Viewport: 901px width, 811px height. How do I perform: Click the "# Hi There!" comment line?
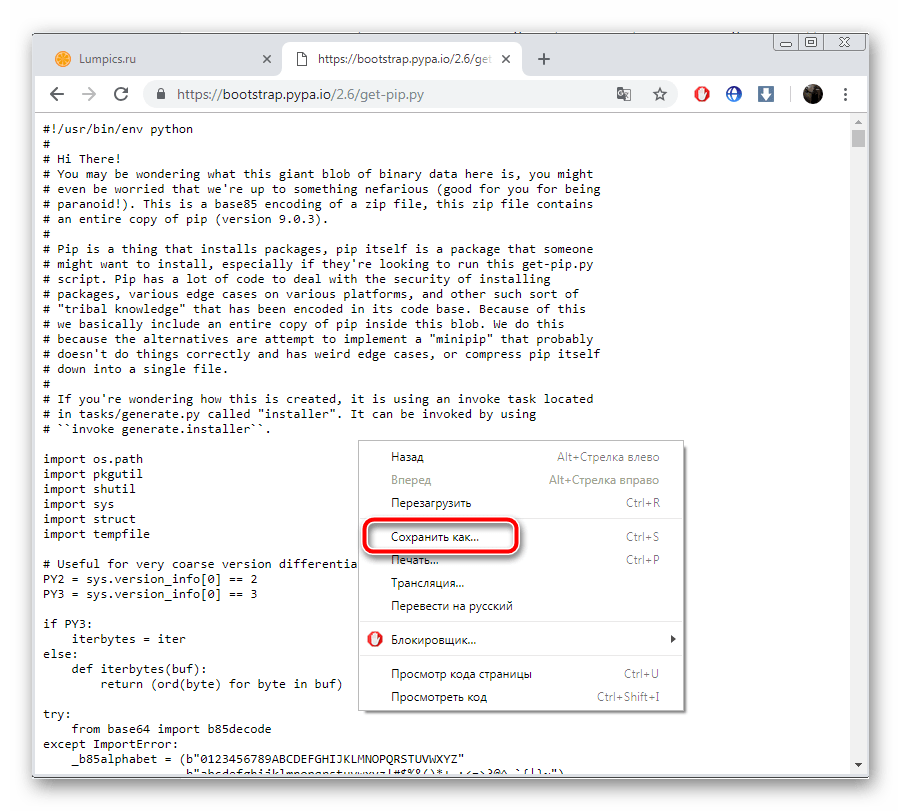82,159
